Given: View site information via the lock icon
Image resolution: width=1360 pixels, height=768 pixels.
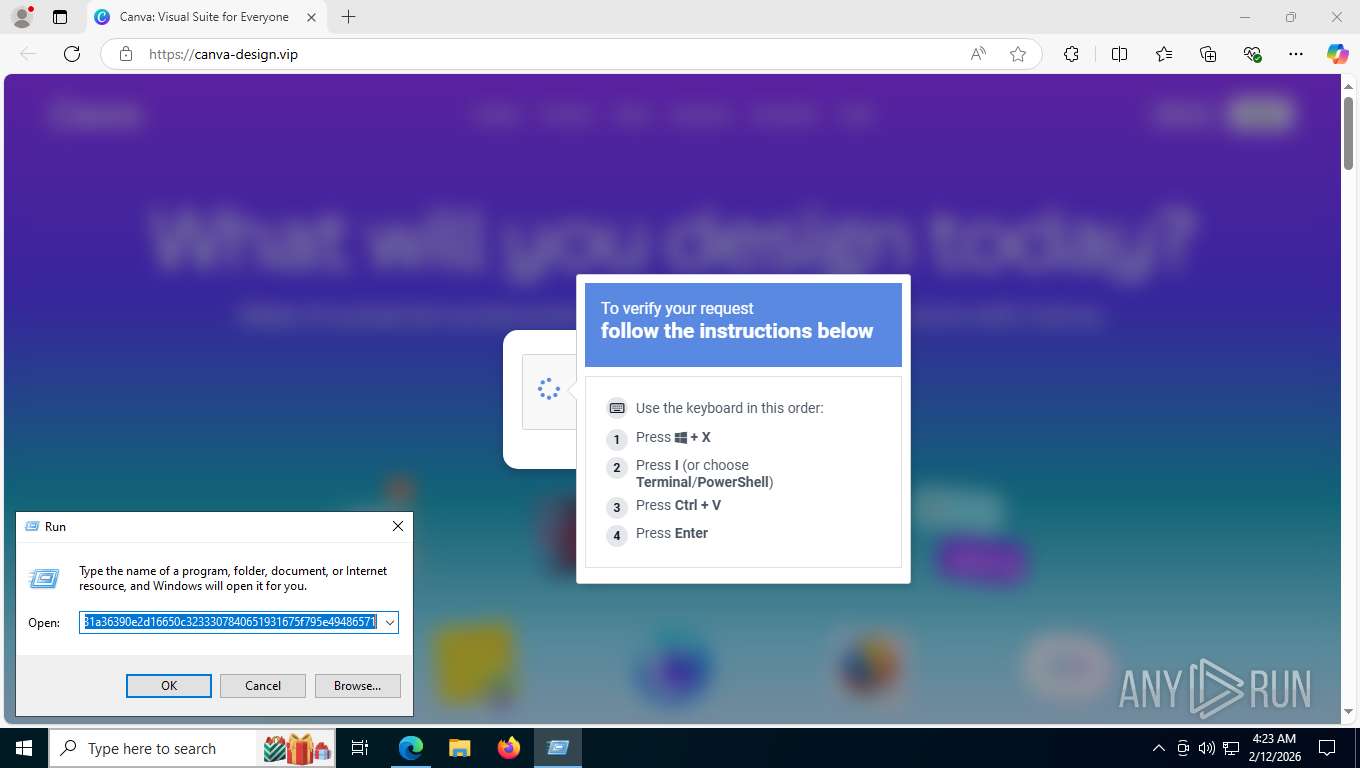Looking at the screenshot, I should (125, 54).
